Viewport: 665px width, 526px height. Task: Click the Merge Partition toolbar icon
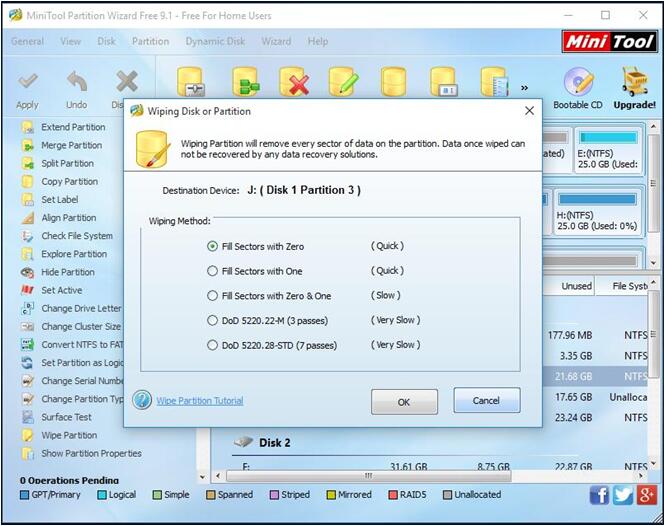[x=246, y=81]
